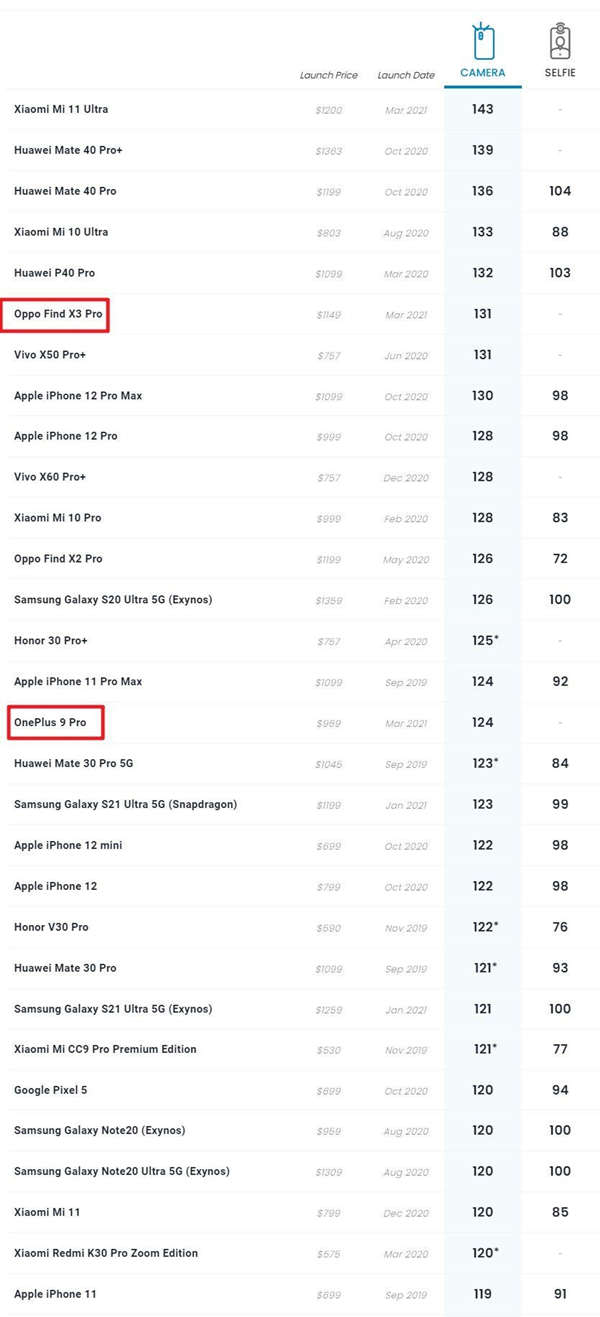This screenshot has height=1317, width=600.
Task: Open Google Pixel 5 entry
Action: [x=51, y=1090]
